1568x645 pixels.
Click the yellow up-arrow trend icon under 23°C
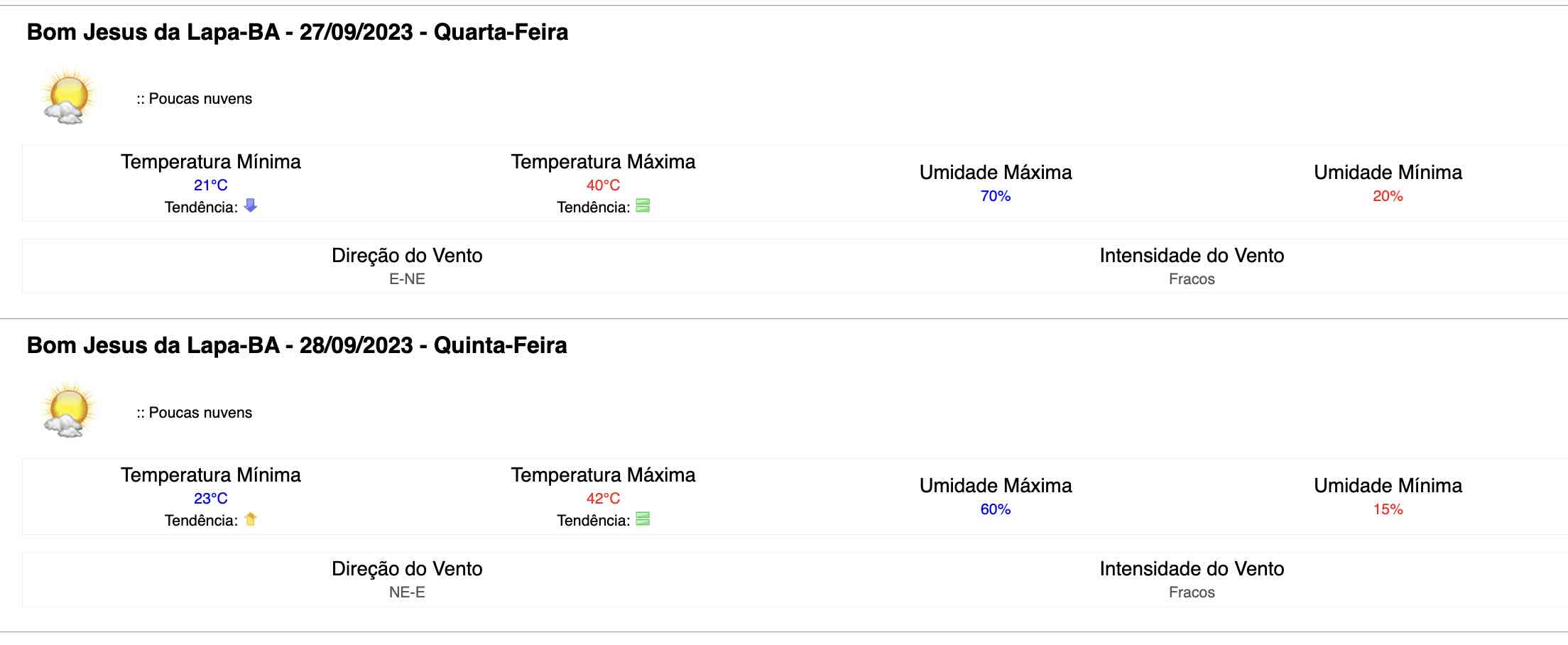[x=250, y=519]
